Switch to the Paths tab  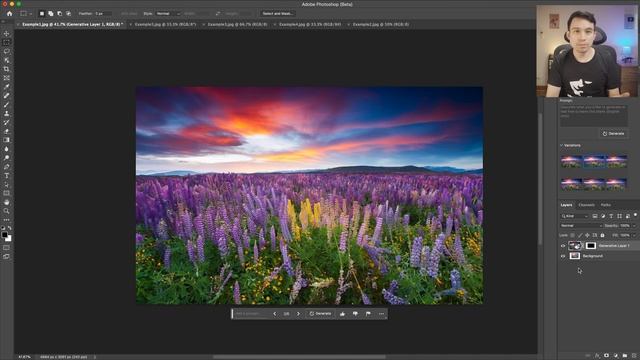[x=606, y=205]
